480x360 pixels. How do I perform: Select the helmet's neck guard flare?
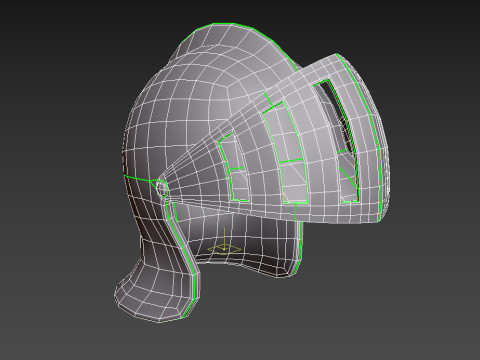tap(157, 291)
